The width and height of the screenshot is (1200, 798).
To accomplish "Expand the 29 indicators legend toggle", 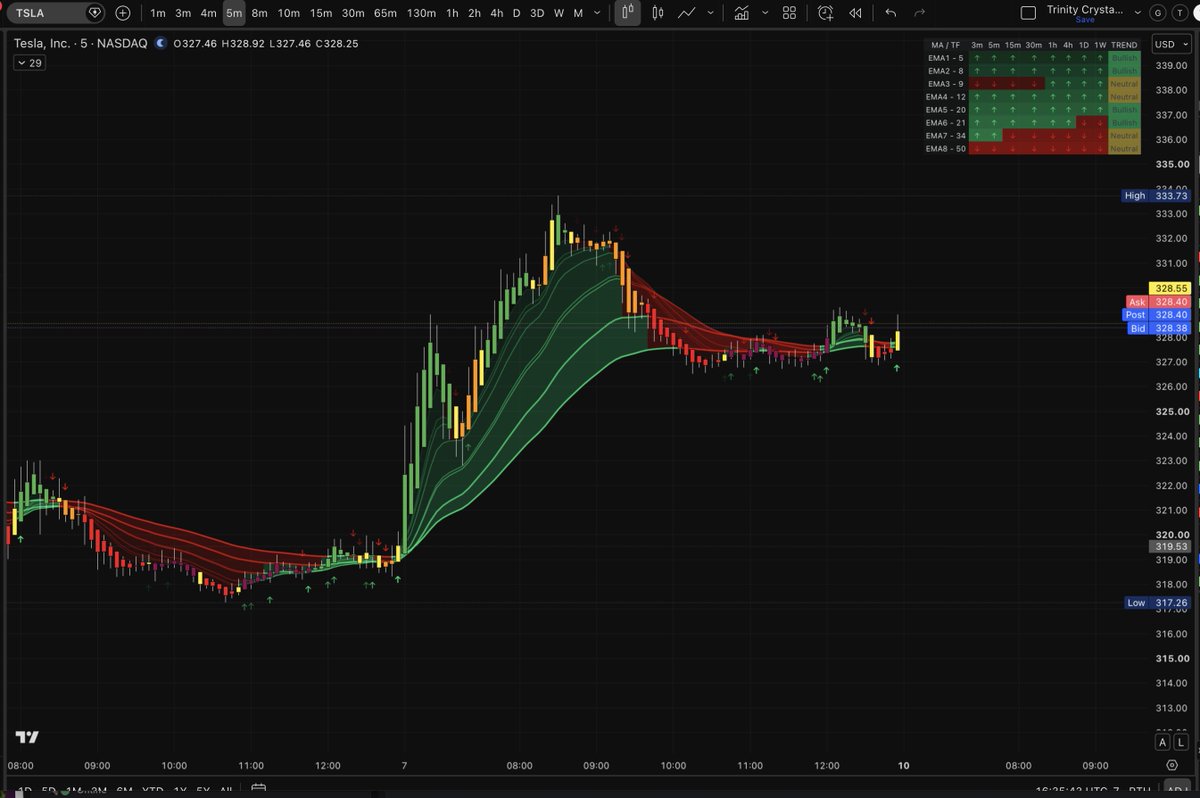I will (28, 63).
